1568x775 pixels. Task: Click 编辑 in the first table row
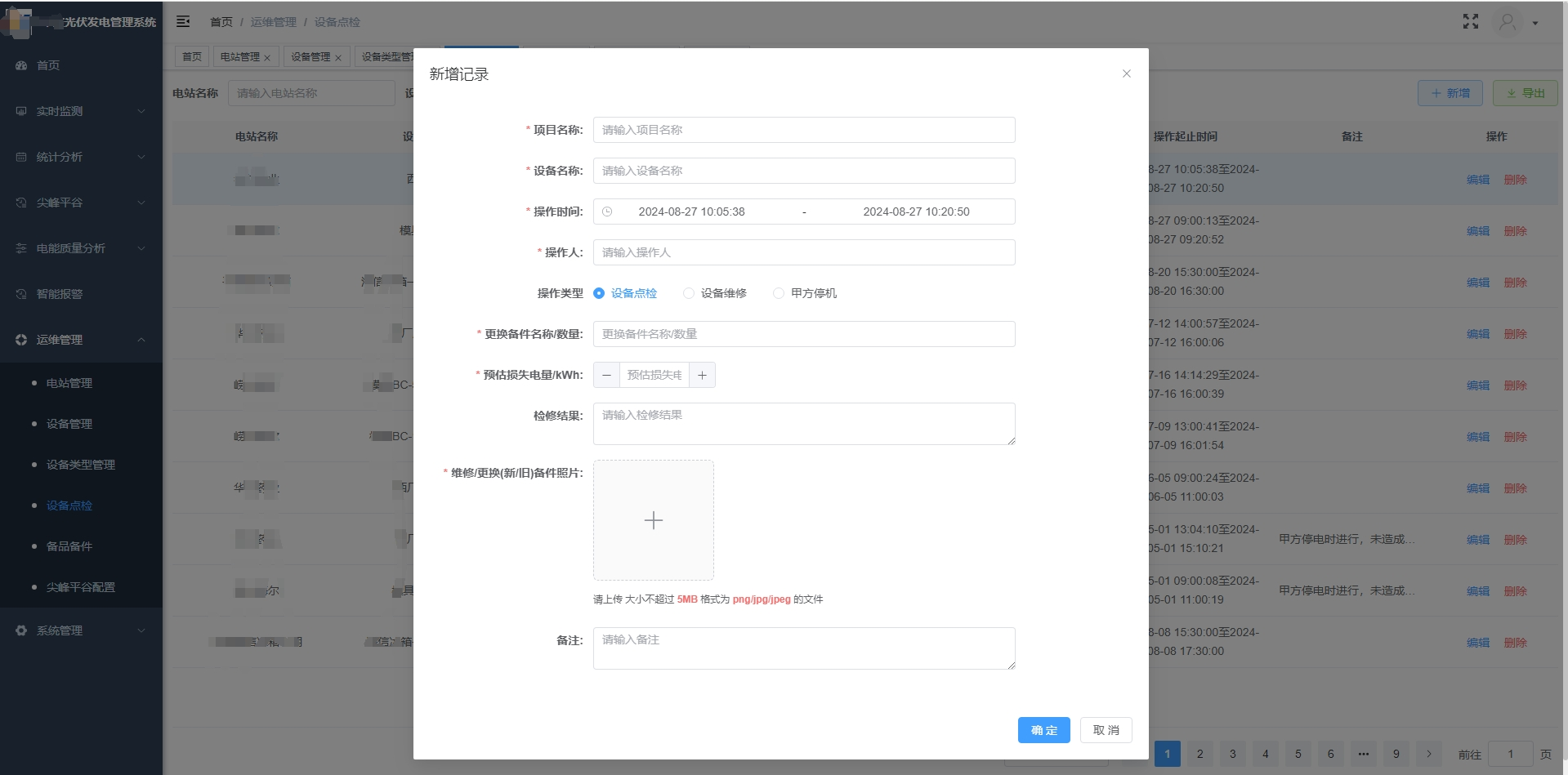[1478, 180]
